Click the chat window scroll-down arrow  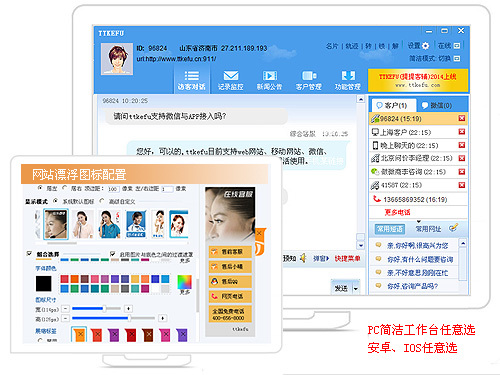click(x=361, y=246)
